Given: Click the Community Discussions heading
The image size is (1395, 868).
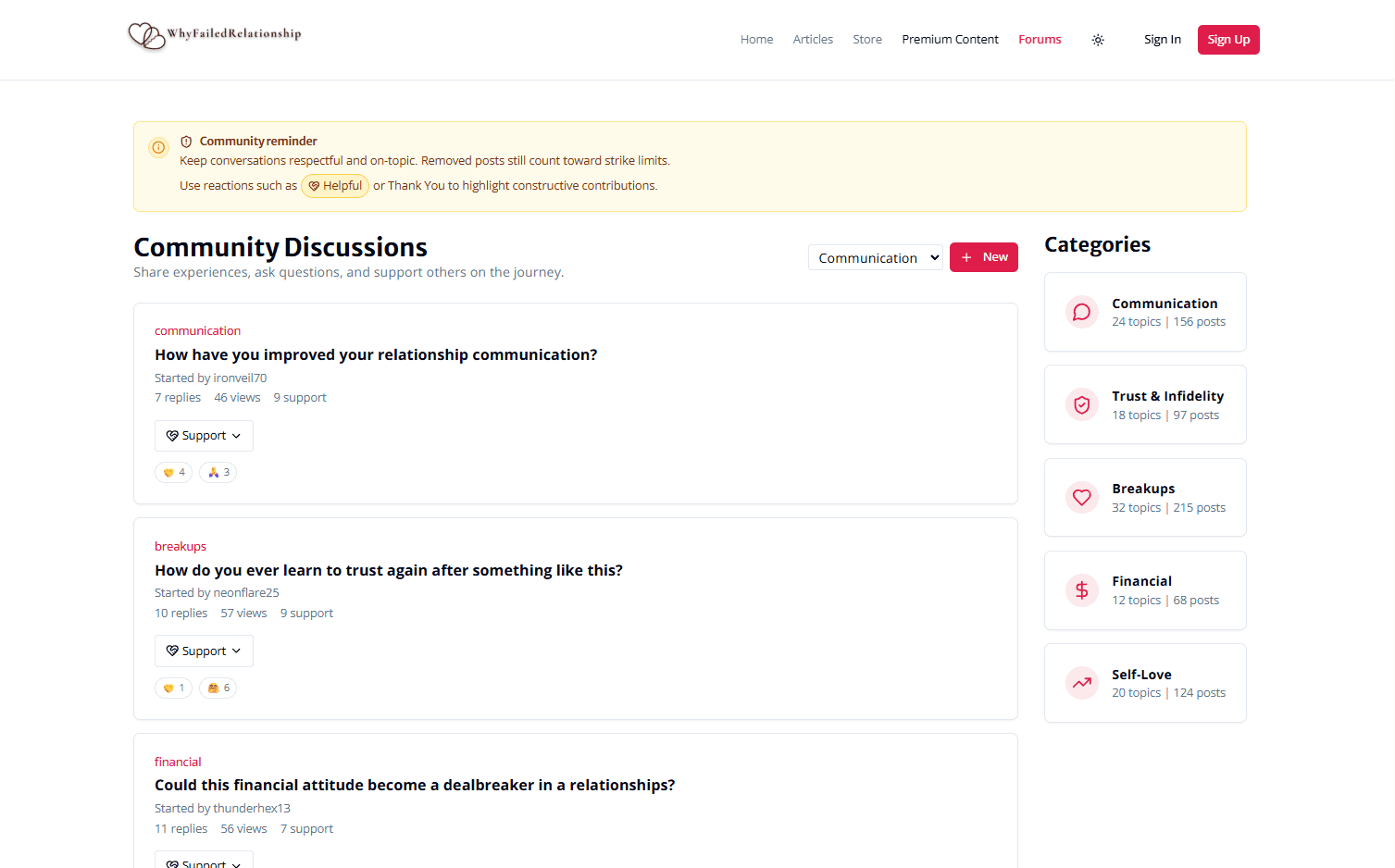Looking at the screenshot, I should click(x=280, y=247).
